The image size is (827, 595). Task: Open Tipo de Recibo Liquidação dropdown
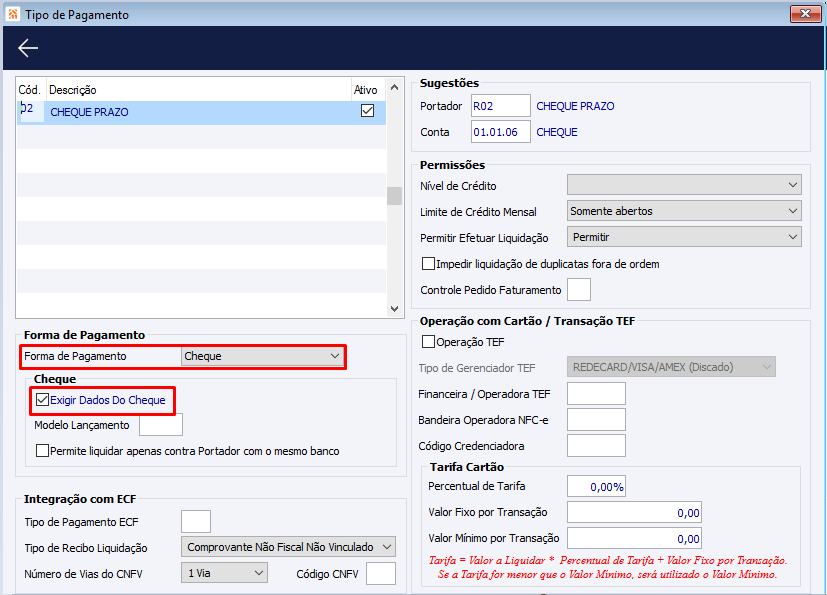coord(289,547)
